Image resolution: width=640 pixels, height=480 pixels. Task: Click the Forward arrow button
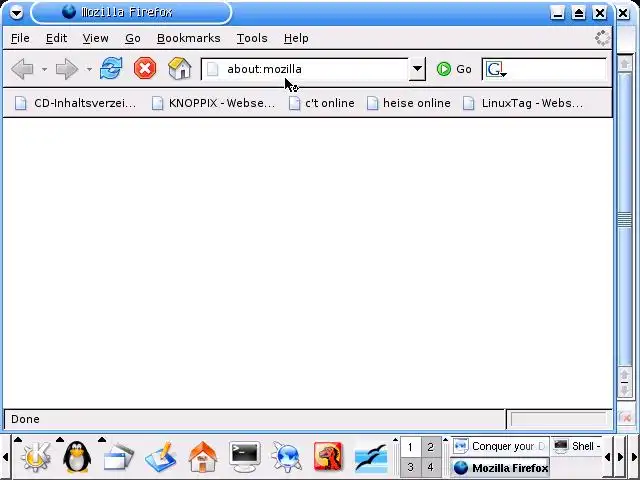click(x=67, y=69)
